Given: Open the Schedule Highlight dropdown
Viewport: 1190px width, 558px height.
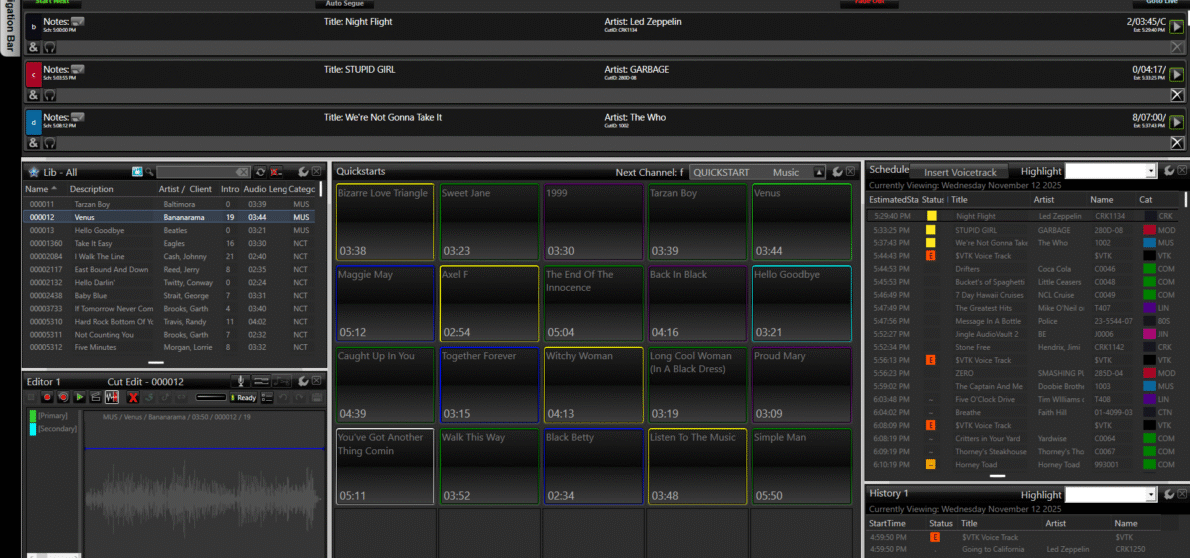Looking at the screenshot, I should click(x=1151, y=172).
